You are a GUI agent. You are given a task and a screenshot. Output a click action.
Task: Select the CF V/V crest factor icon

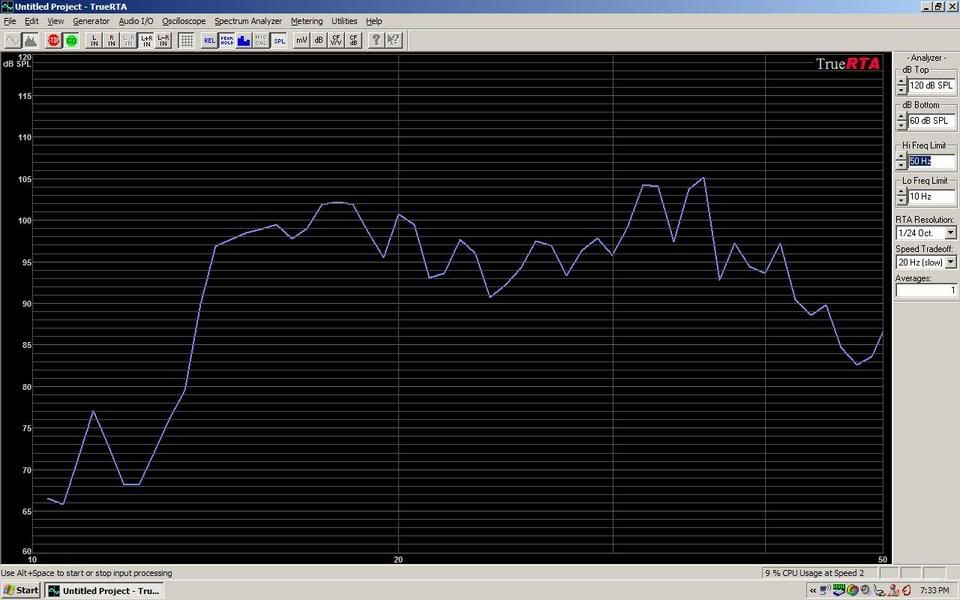[x=336, y=40]
